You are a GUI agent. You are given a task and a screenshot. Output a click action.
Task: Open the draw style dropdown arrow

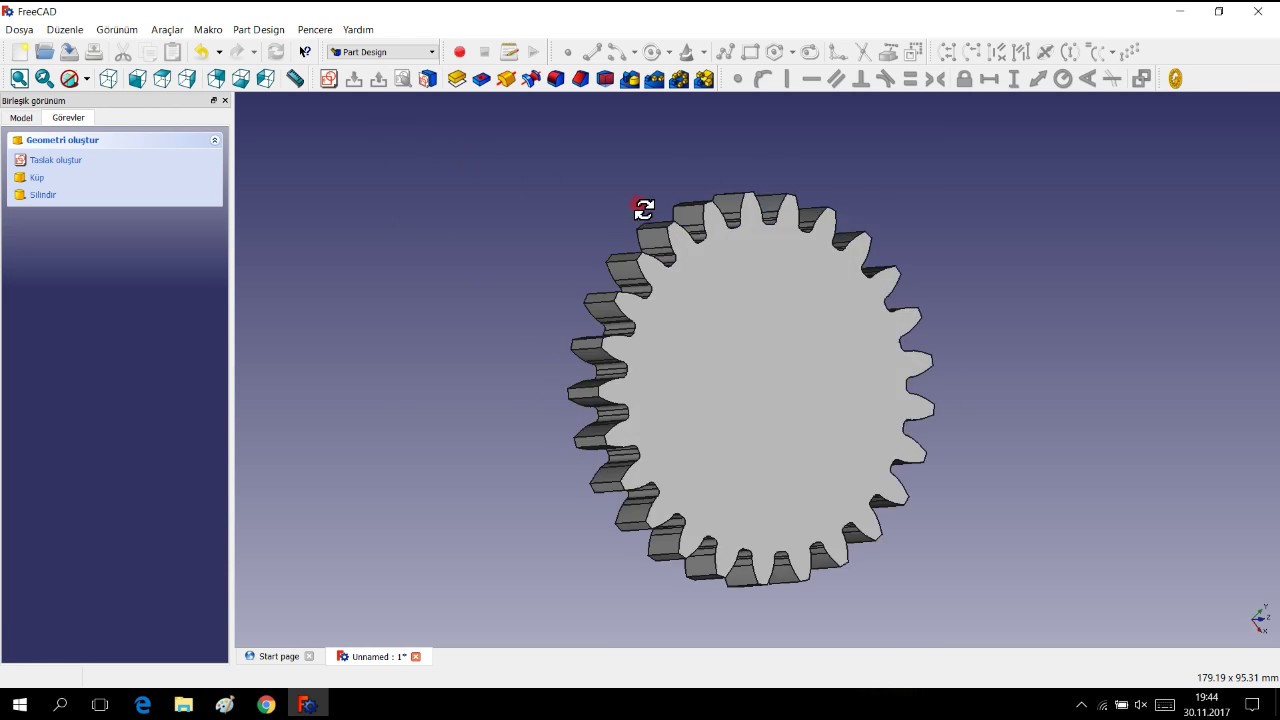pos(87,79)
